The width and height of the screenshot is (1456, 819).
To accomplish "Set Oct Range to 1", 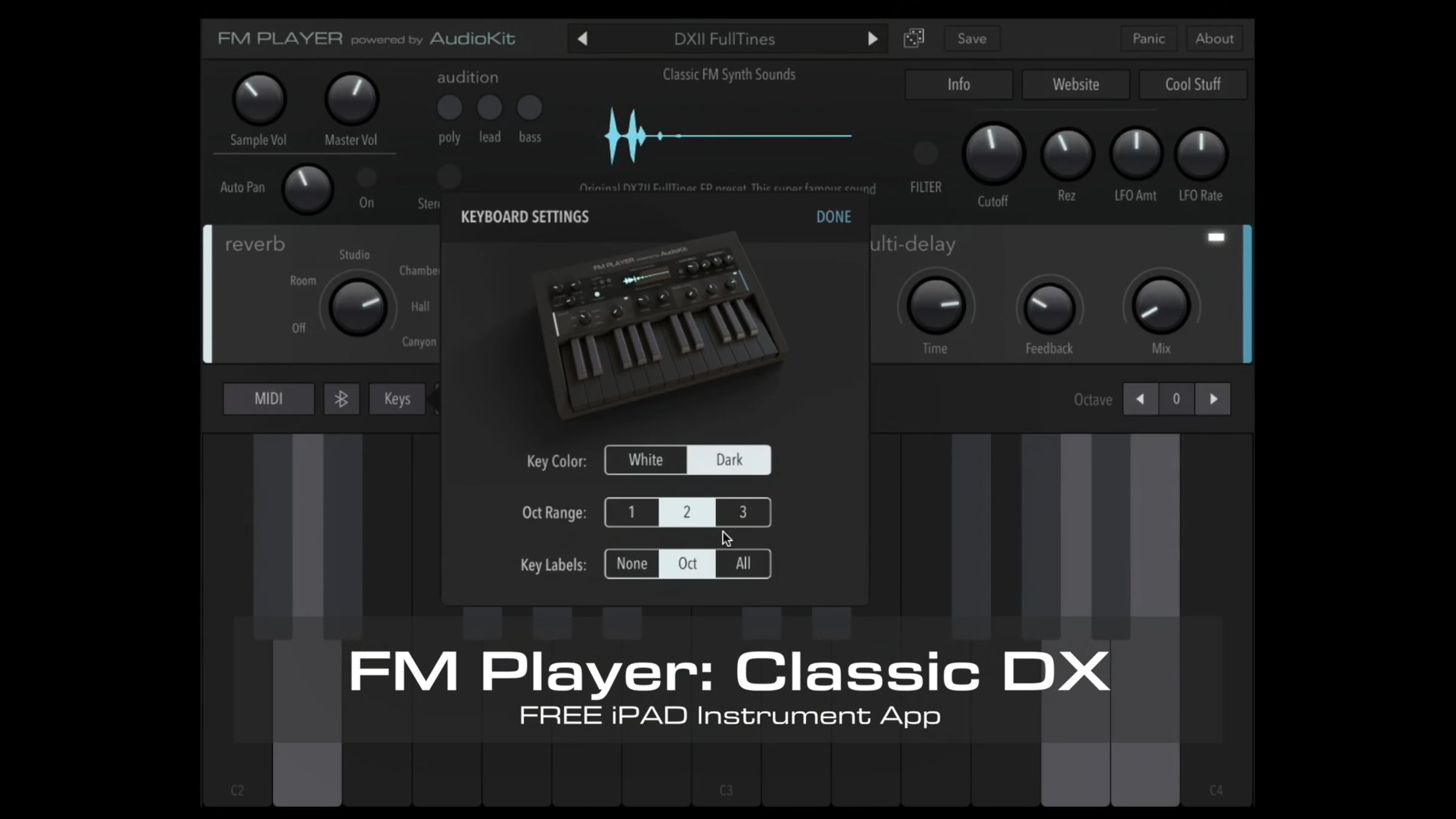I will (632, 512).
